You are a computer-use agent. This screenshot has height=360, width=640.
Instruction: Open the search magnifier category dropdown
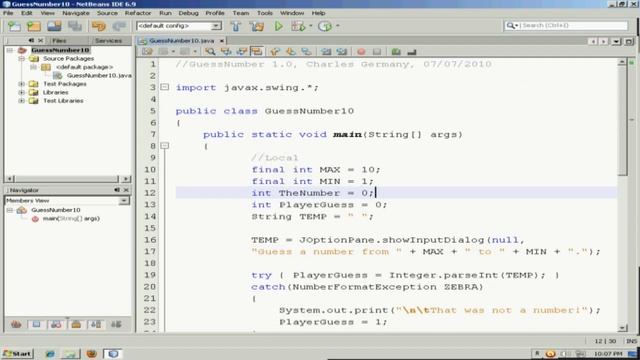tap(512, 25)
